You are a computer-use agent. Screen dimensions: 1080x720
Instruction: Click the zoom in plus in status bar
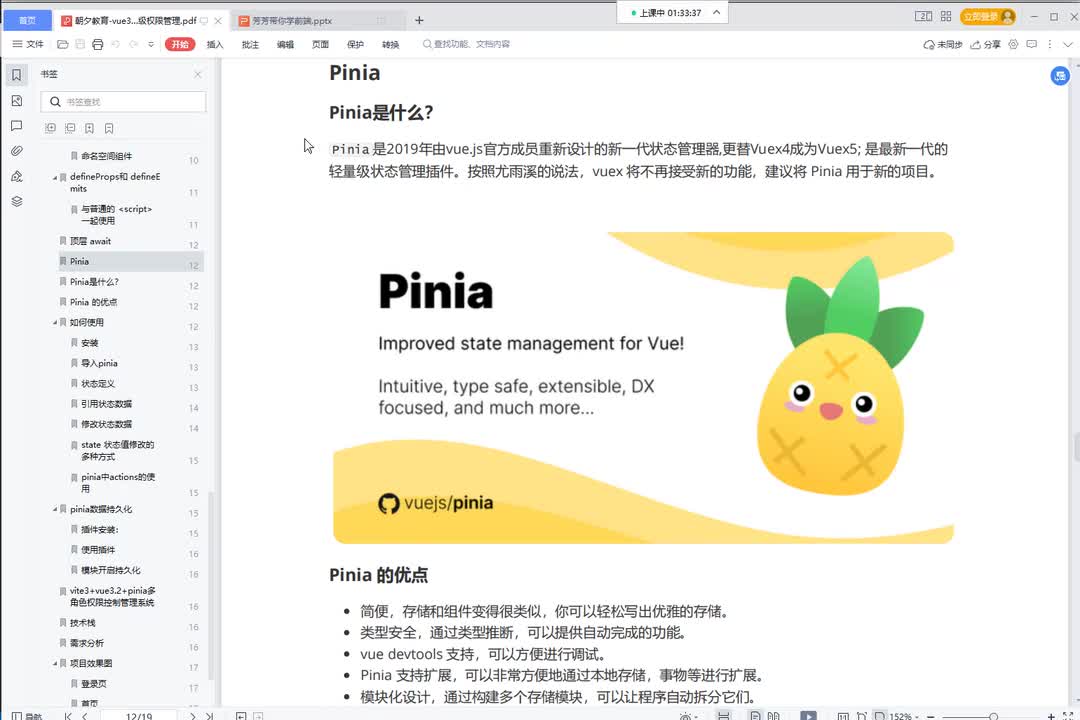tap(1051, 717)
